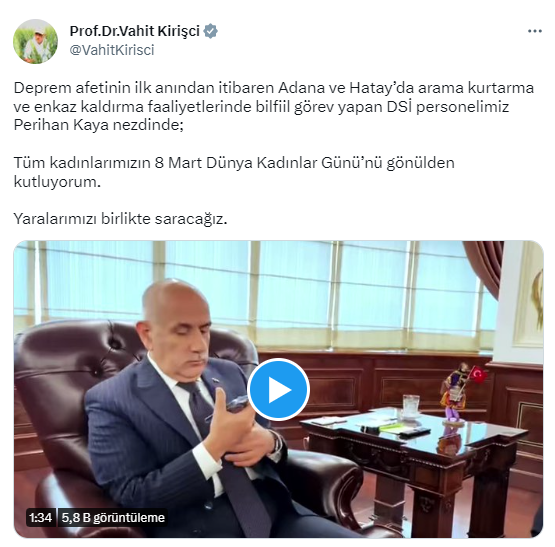Click the phone held in man's hand
Image resolution: width=555 pixels, height=547 pixels.
(238, 404)
